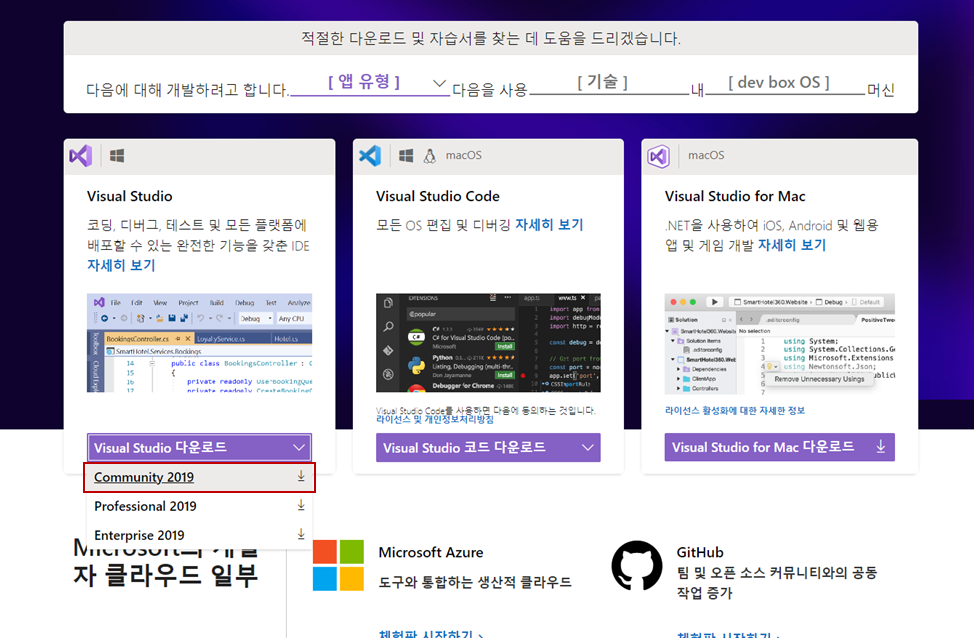
Task: Click 체험판 시작하기 link under GitHub
Action: pyautogui.click(x=729, y=634)
